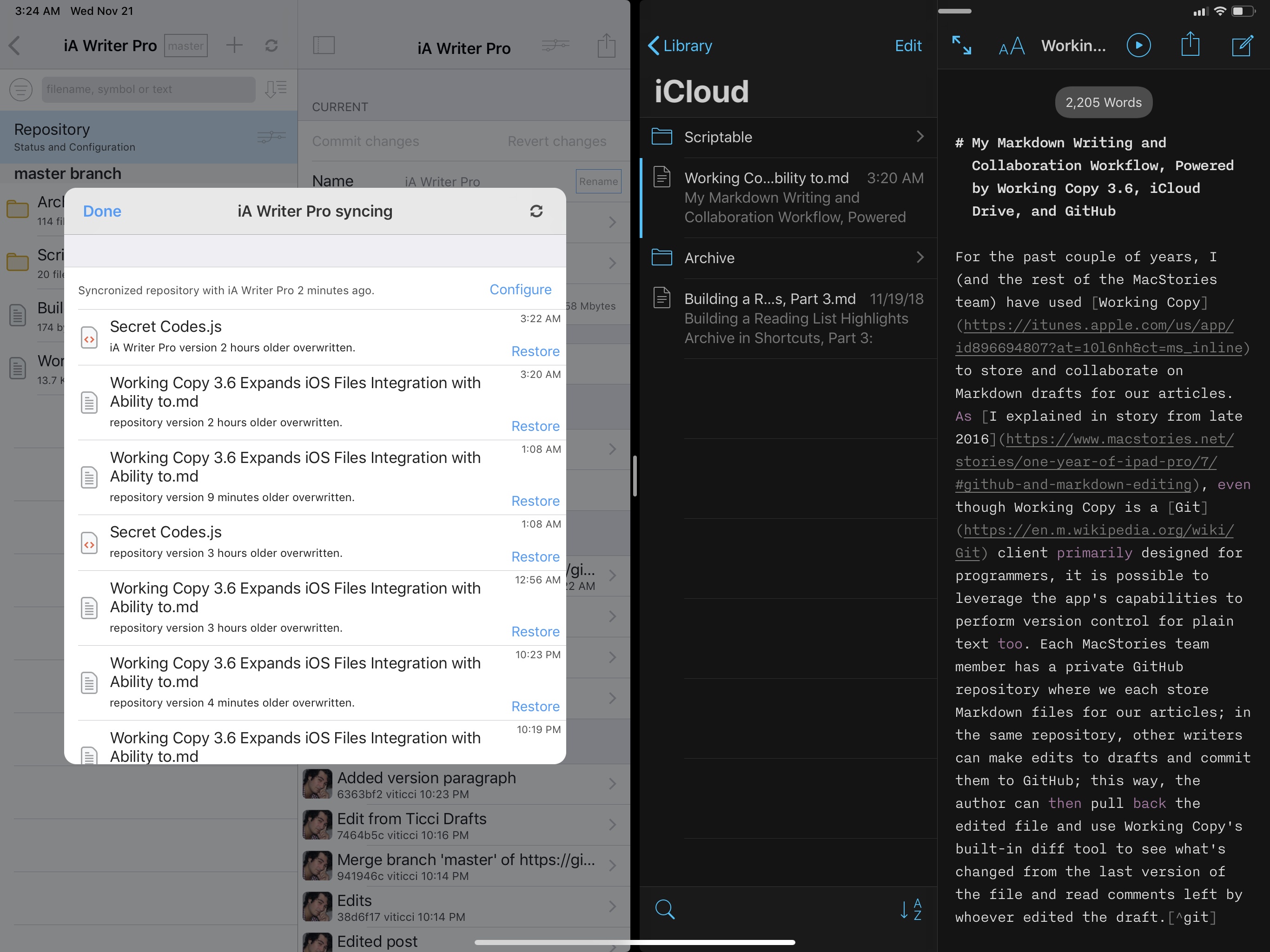Restore Working Copy 3.6 file from 3:20 AM
The image size is (1270, 952).
[535, 426]
